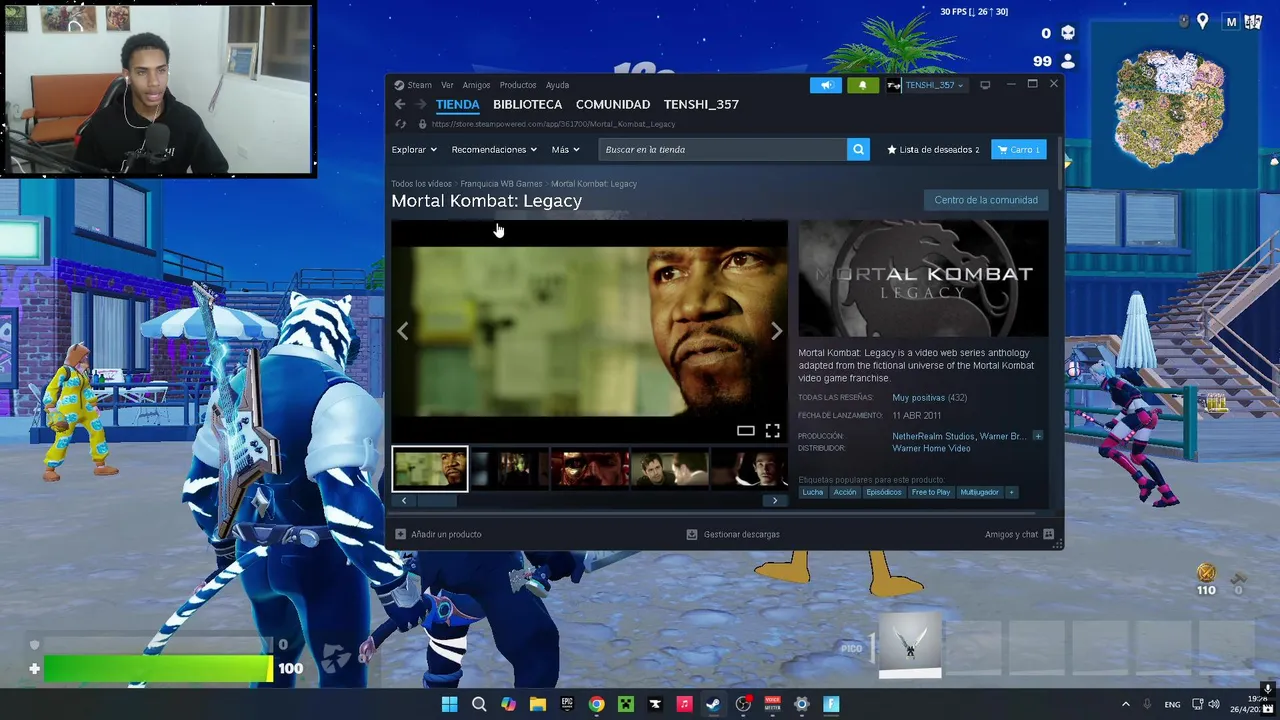Switch Steam to Big Picture mode icon
Image resolution: width=1280 pixels, height=720 pixels.
985,85
